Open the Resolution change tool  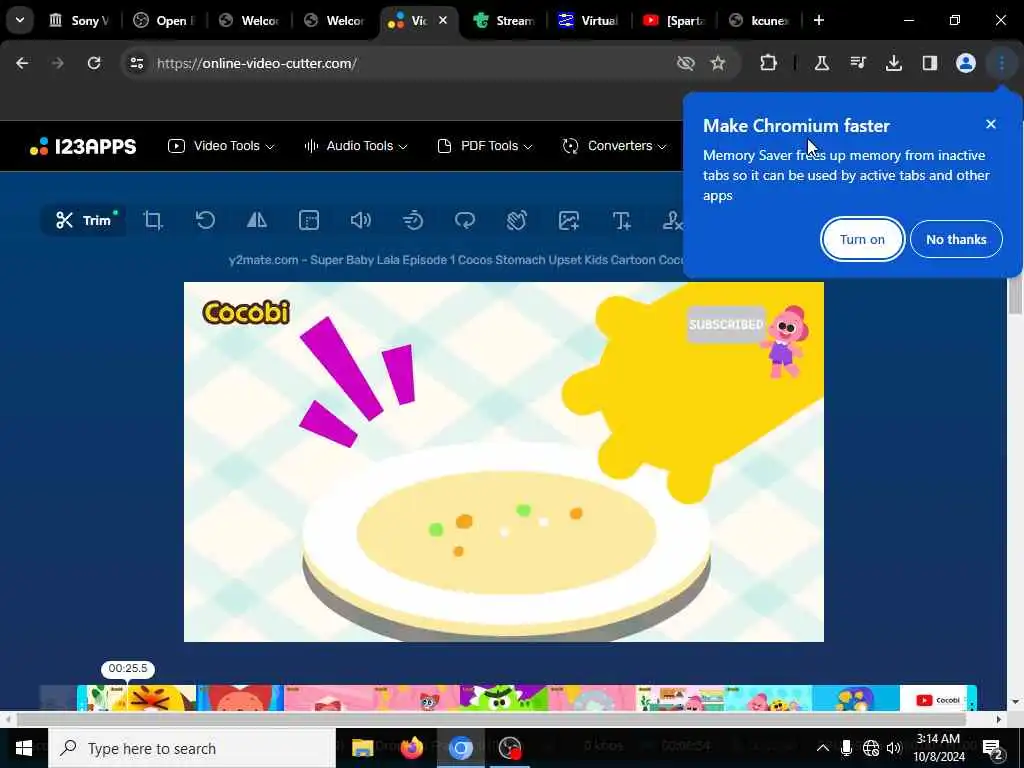(x=309, y=220)
